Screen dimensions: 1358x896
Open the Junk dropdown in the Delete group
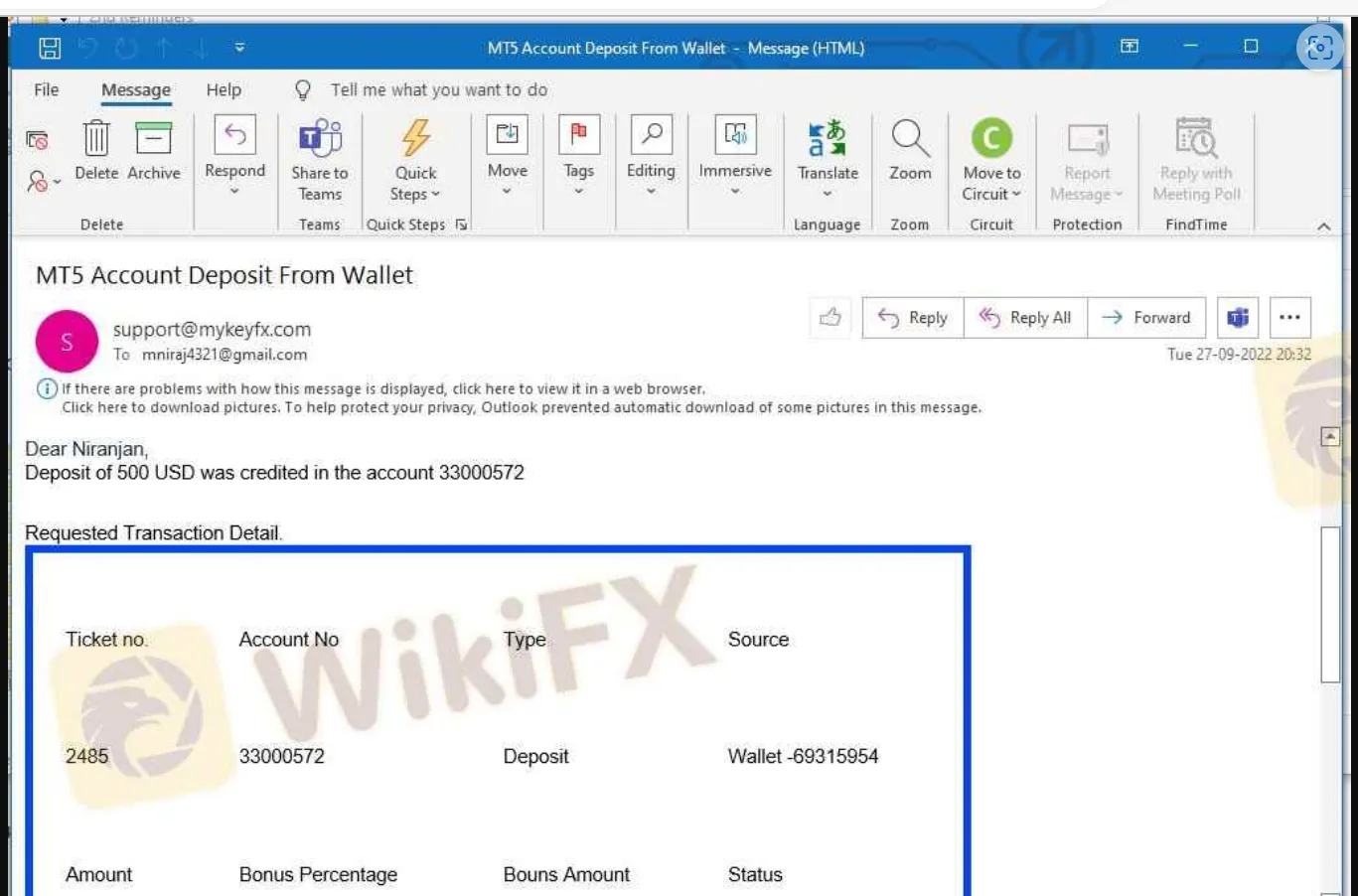click(43, 182)
